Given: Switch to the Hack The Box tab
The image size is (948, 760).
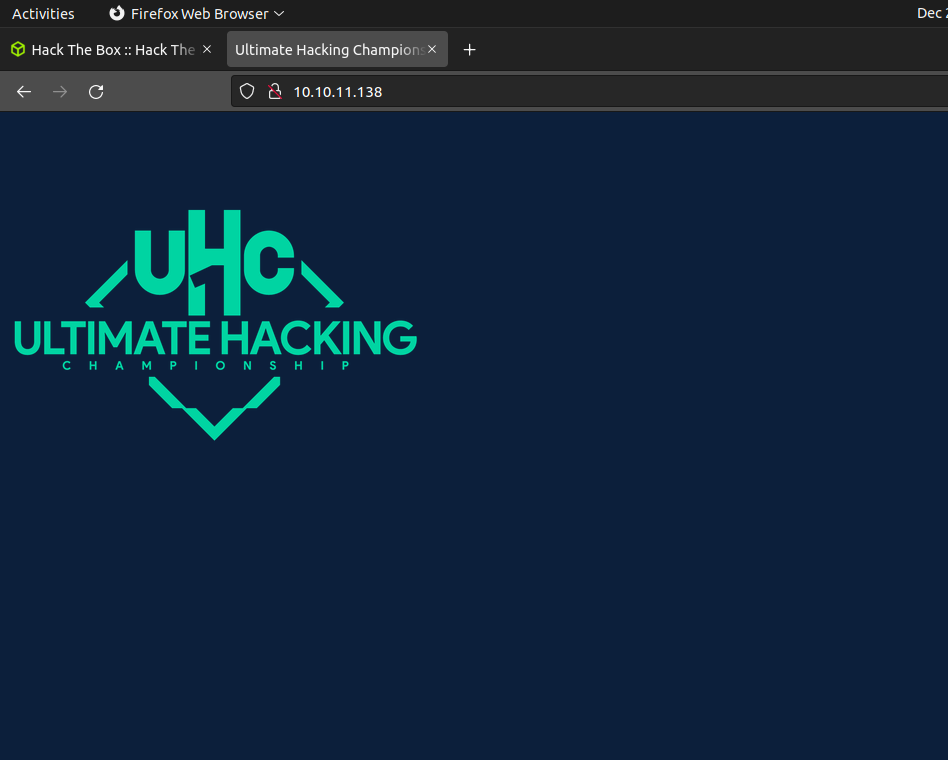Looking at the screenshot, I should coord(112,50).
